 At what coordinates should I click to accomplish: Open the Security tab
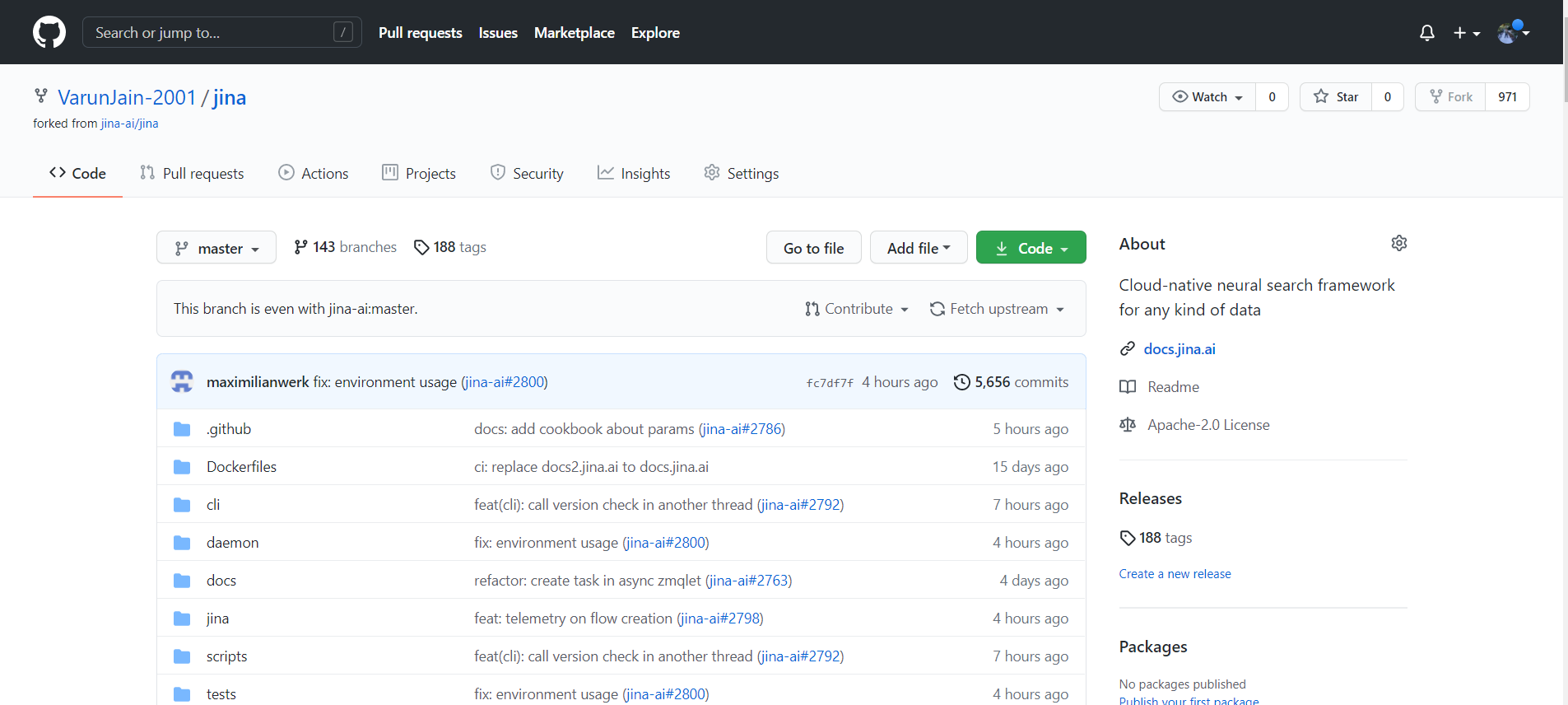click(527, 173)
